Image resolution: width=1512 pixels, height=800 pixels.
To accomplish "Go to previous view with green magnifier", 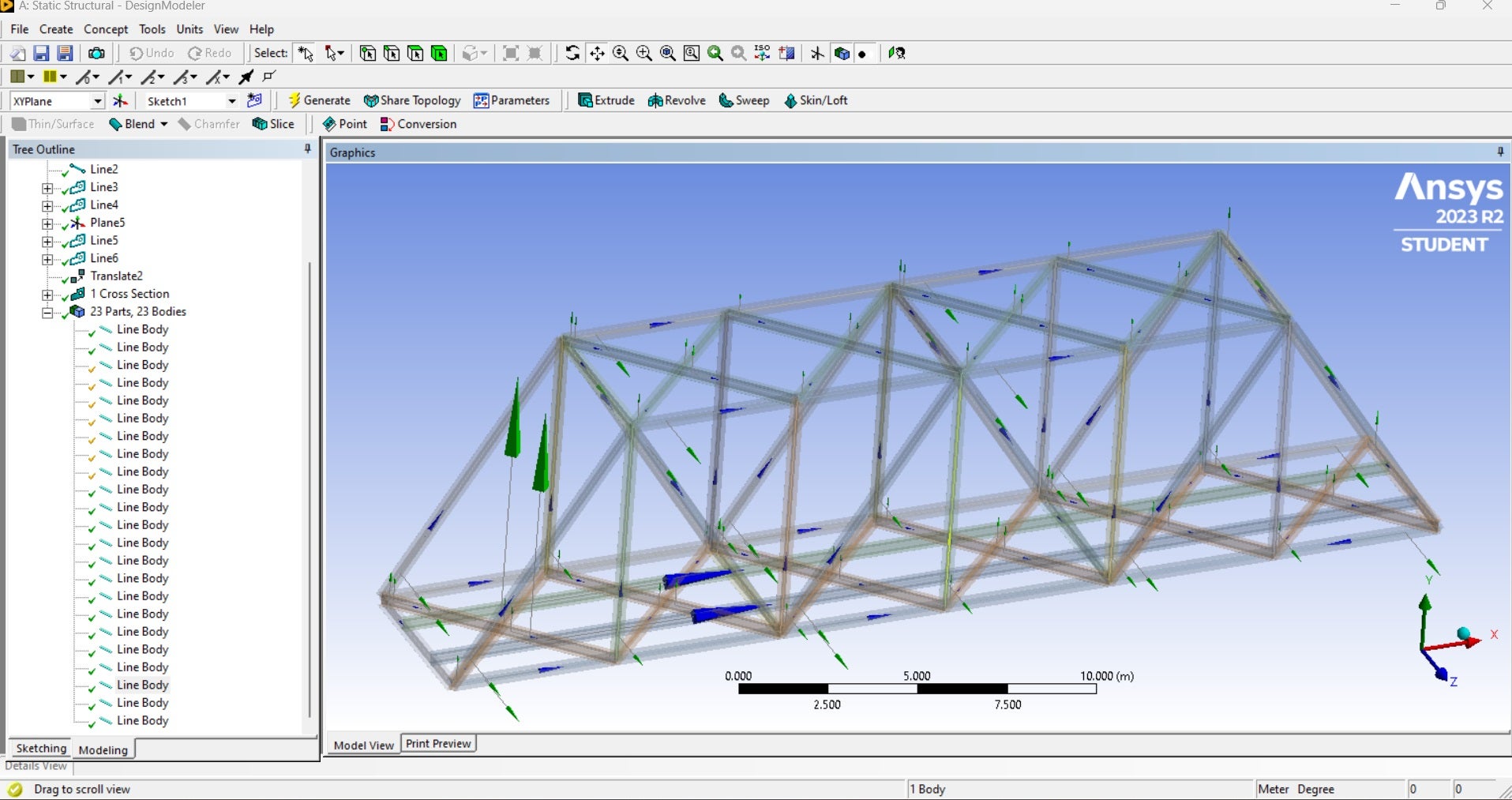I will [x=715, y=53].
